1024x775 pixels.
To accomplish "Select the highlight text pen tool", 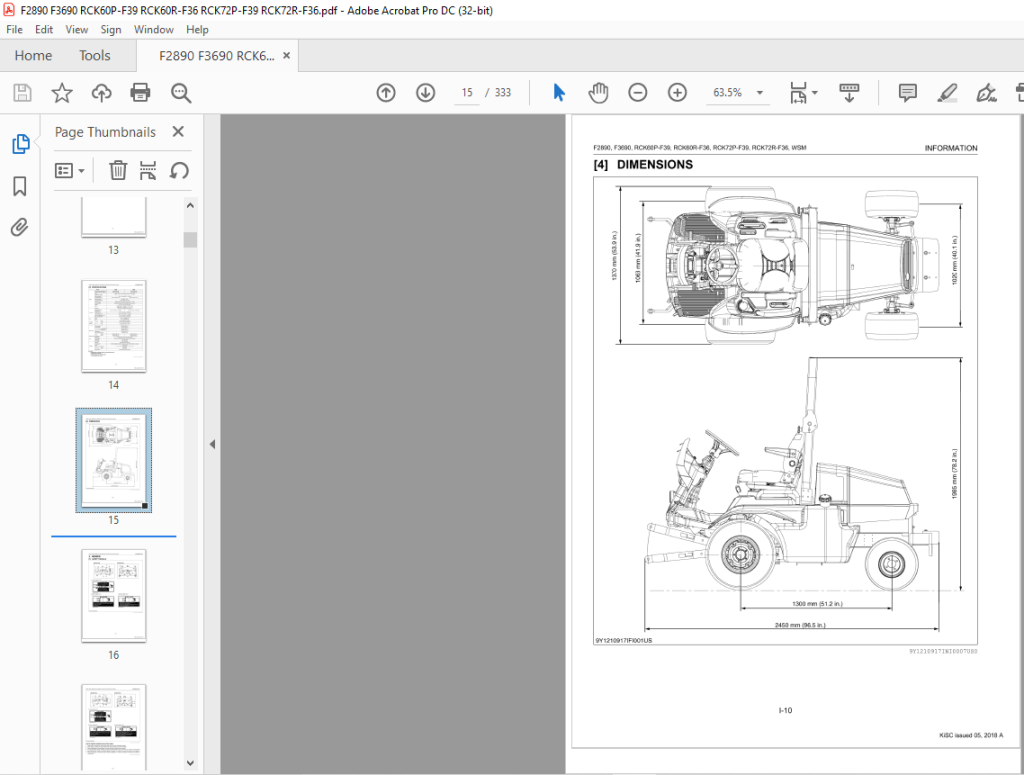I will click(947, 93).
